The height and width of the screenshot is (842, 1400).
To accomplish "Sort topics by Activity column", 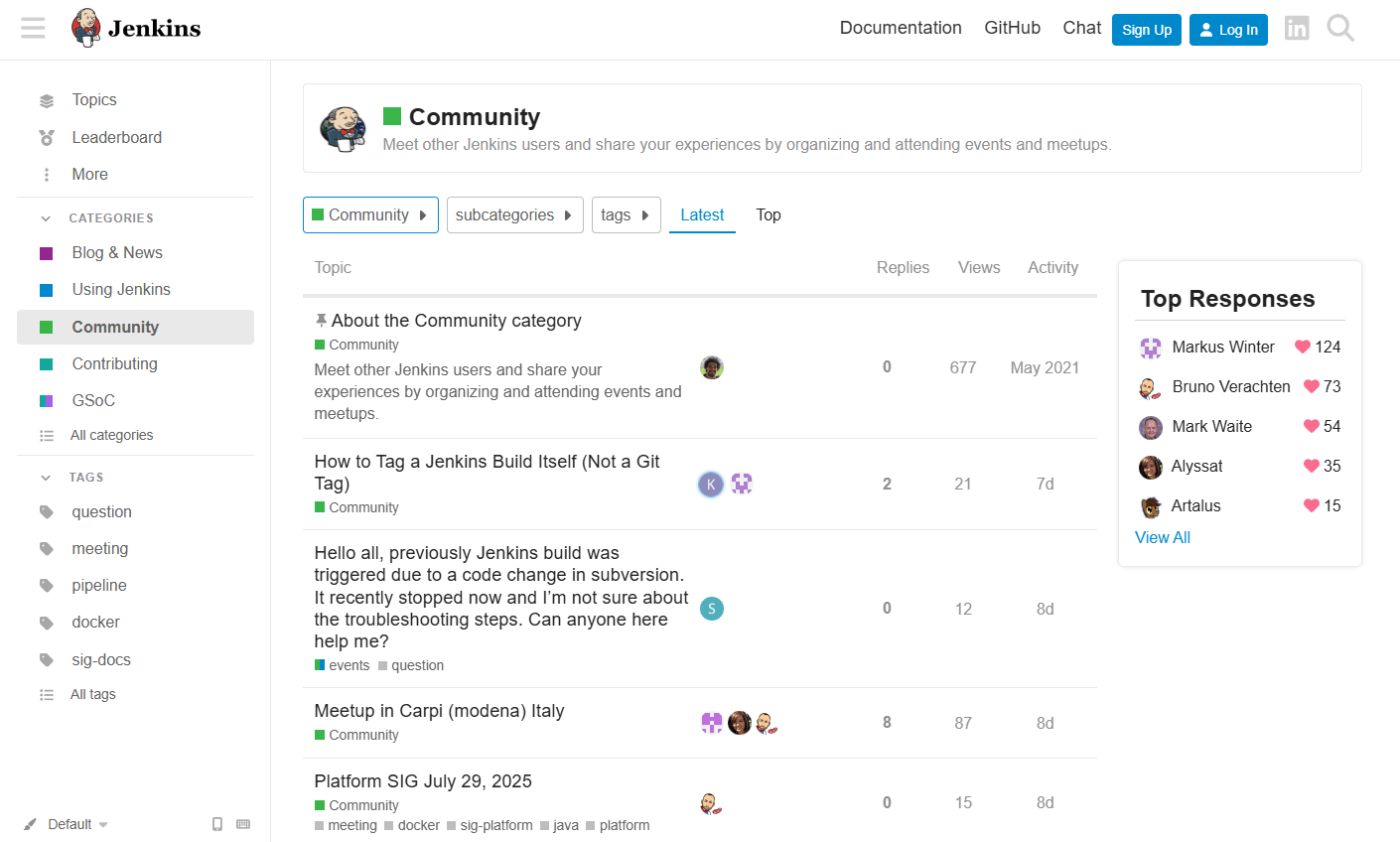I will (x=1052, y=268).
